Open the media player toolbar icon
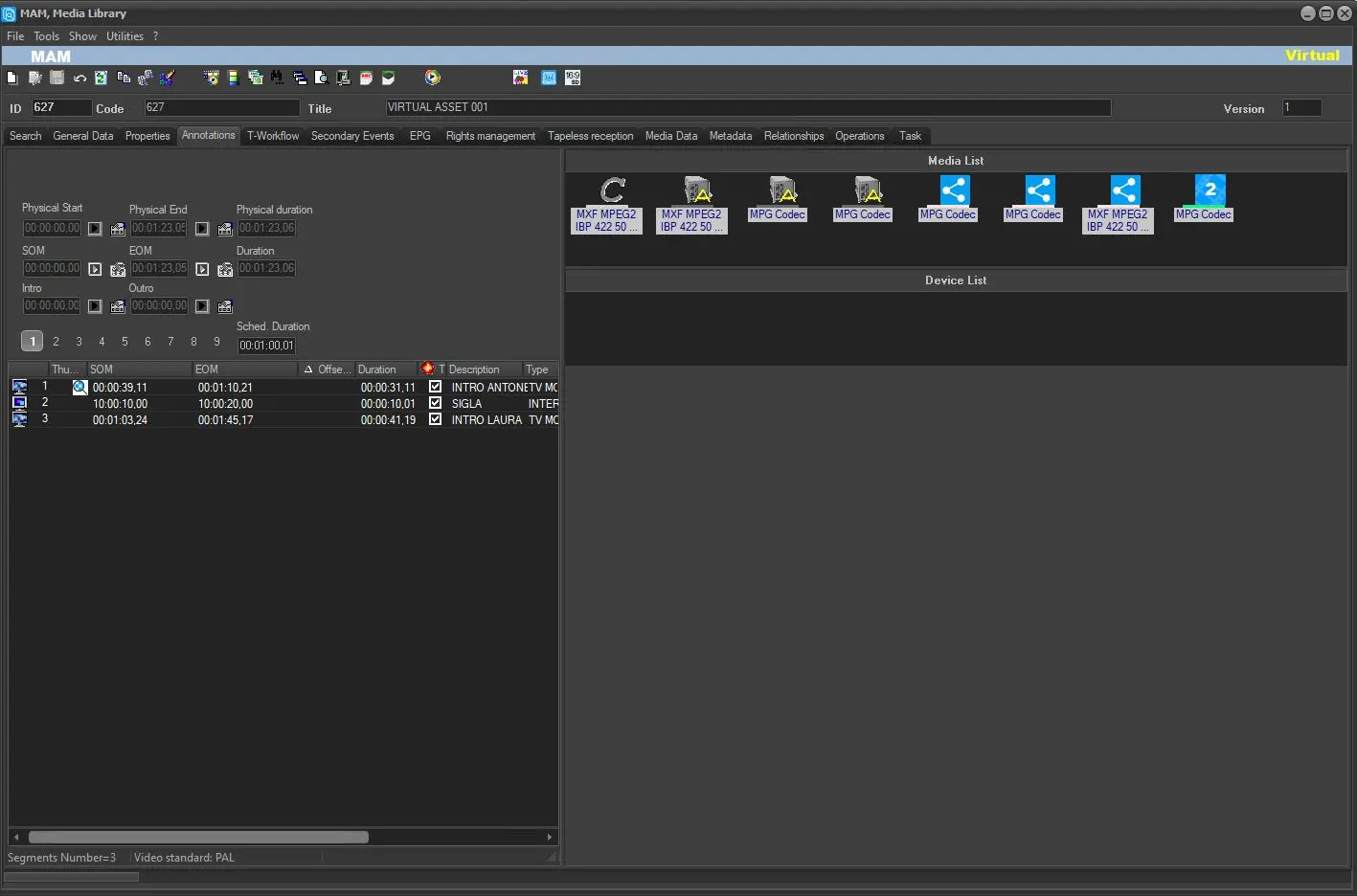The image size is (1357, 896). click(433, 78)
